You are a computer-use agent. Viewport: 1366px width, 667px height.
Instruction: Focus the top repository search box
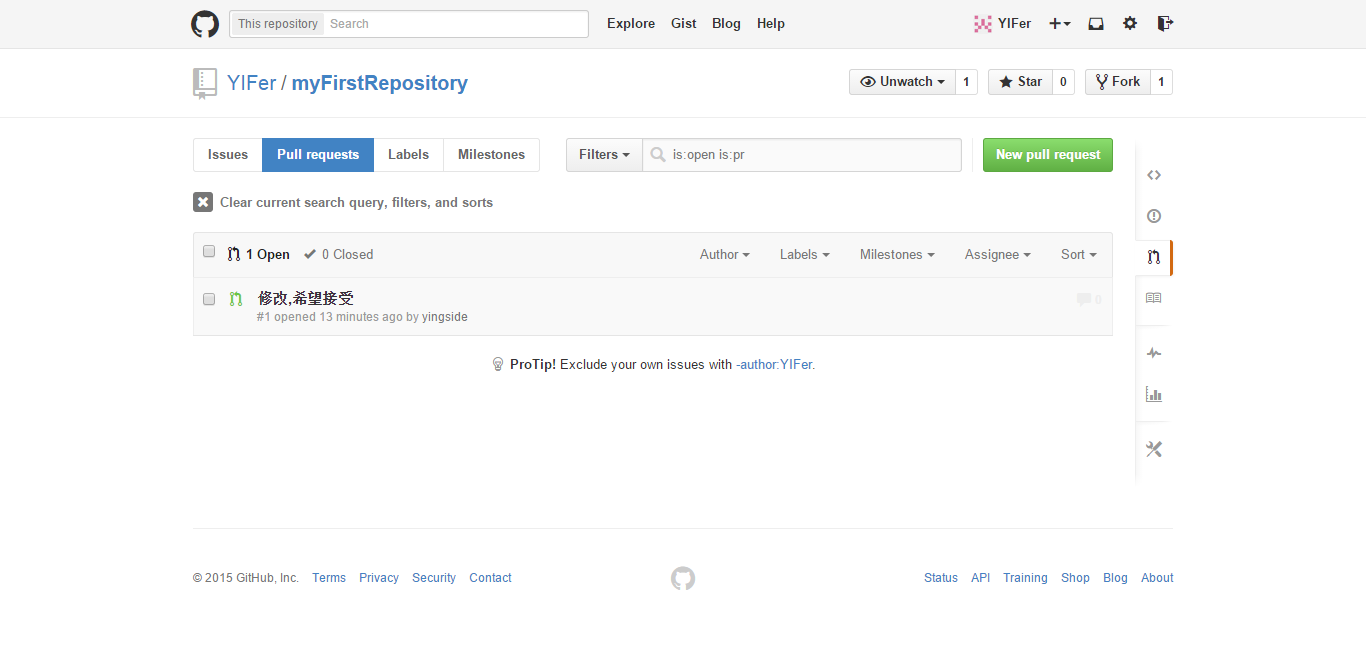click(x=456, y=24)
